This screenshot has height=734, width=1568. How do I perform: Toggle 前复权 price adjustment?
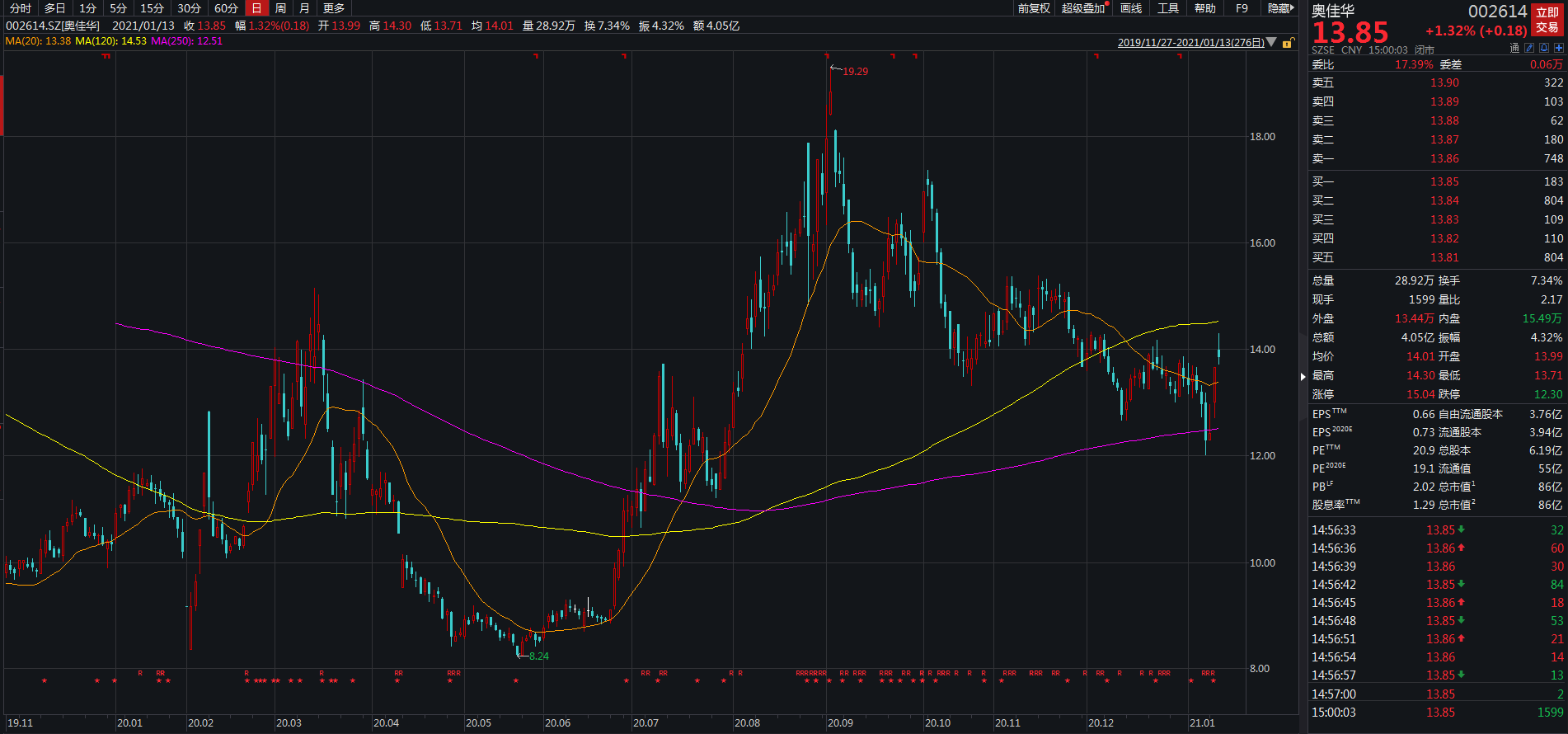1033,8
